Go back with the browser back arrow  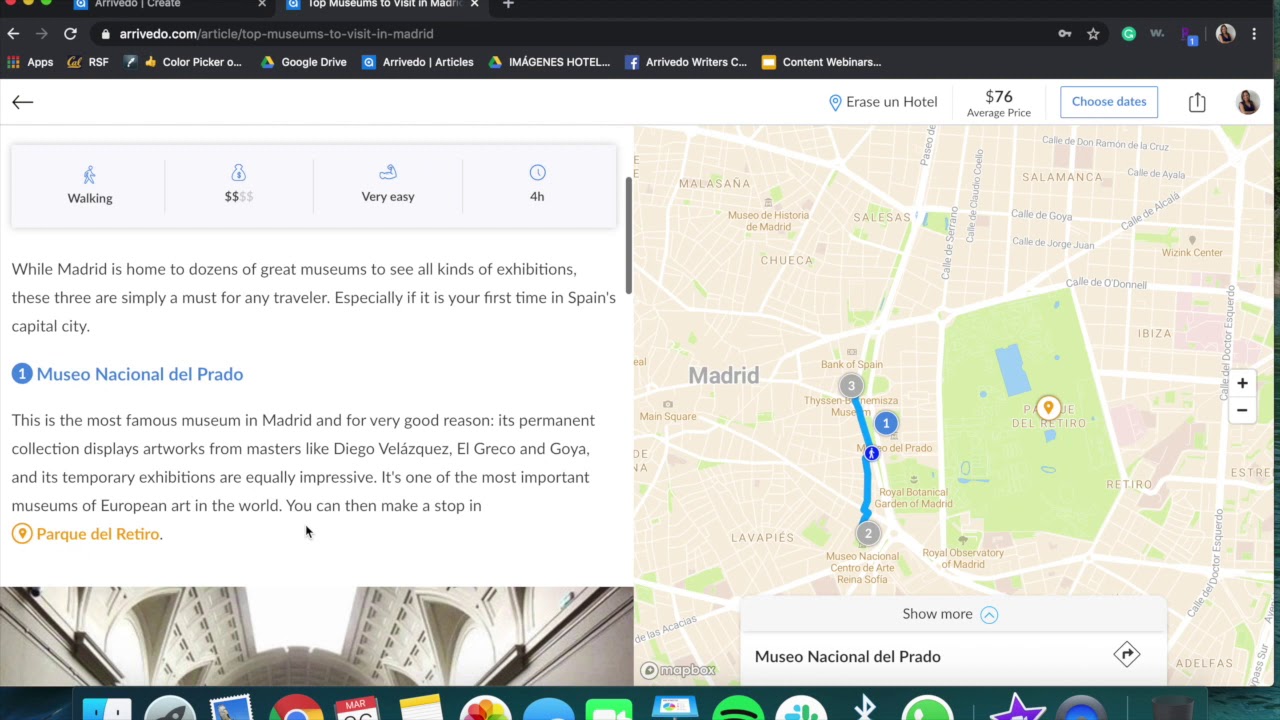pos(13,33)
